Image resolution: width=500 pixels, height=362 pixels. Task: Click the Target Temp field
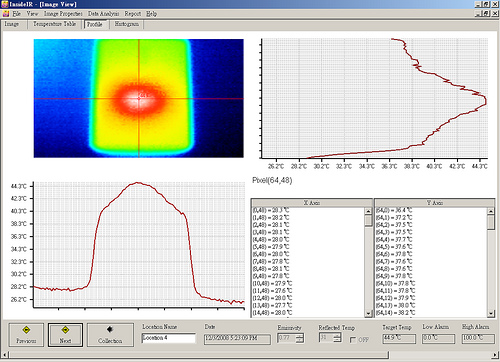click(399, 339)
